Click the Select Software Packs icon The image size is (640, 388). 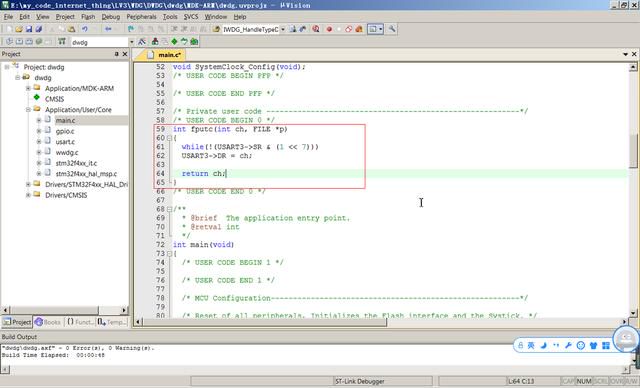(x=184, y=42)
